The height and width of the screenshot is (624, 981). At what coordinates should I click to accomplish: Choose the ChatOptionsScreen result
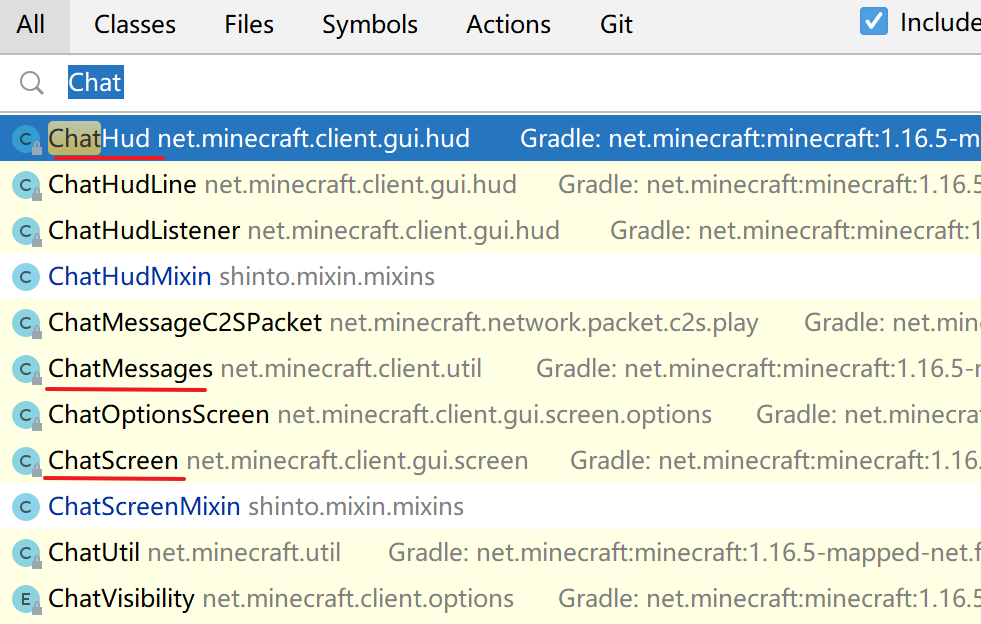click(x=490, y=415)
